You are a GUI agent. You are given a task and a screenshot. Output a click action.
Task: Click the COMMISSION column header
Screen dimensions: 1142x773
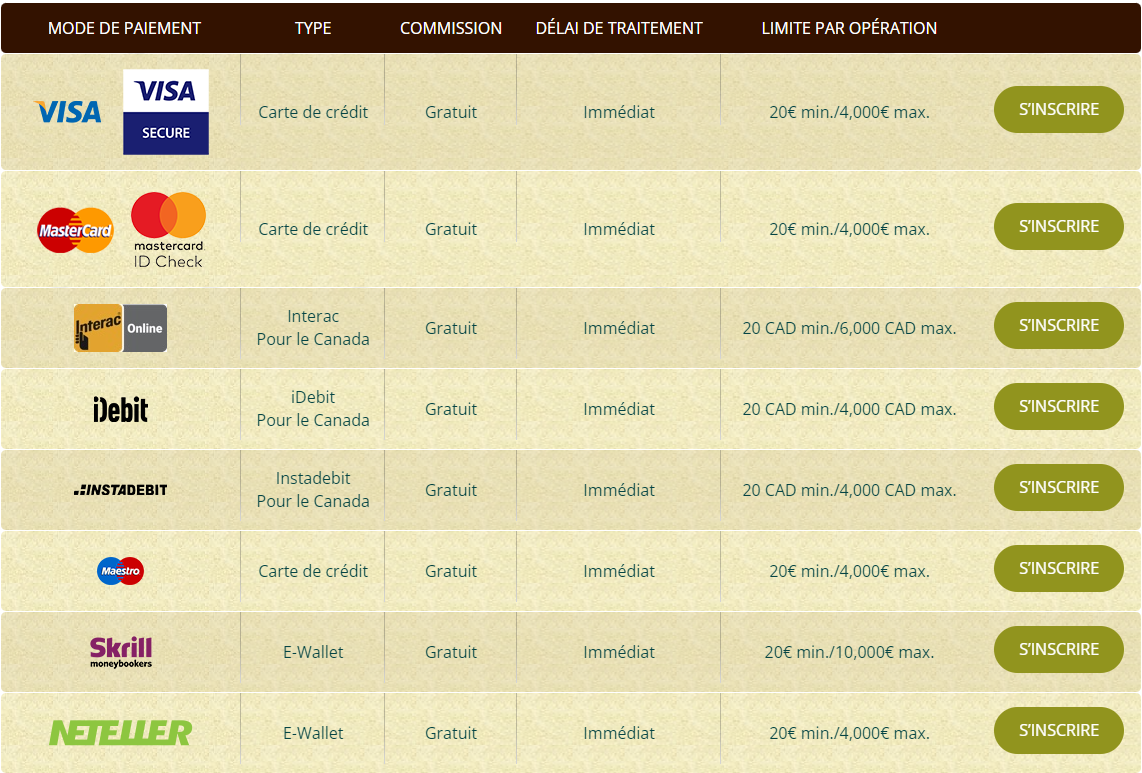[x=451, y=28]
